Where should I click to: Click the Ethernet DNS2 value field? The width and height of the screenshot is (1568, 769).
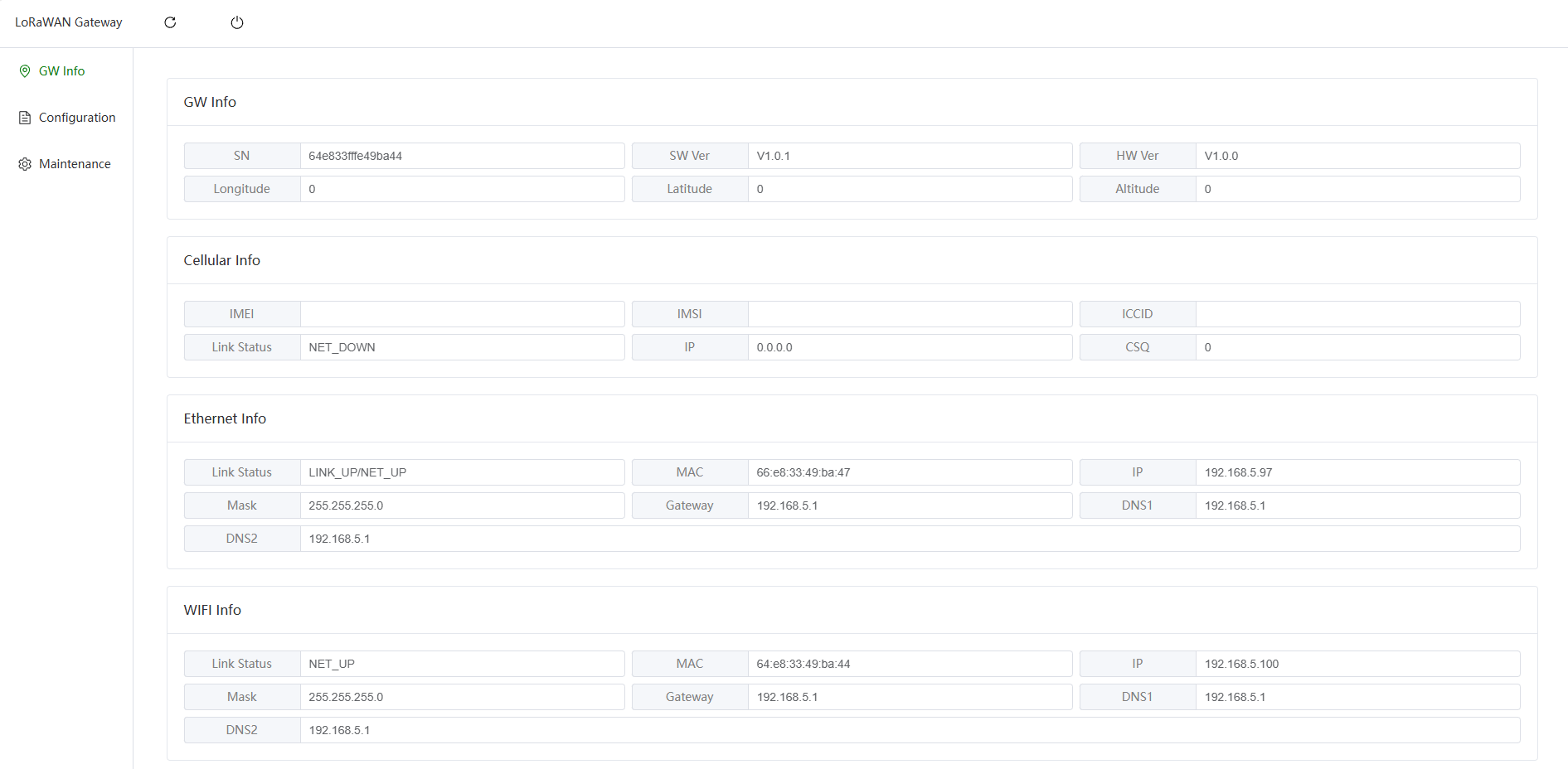coord(910,539)
